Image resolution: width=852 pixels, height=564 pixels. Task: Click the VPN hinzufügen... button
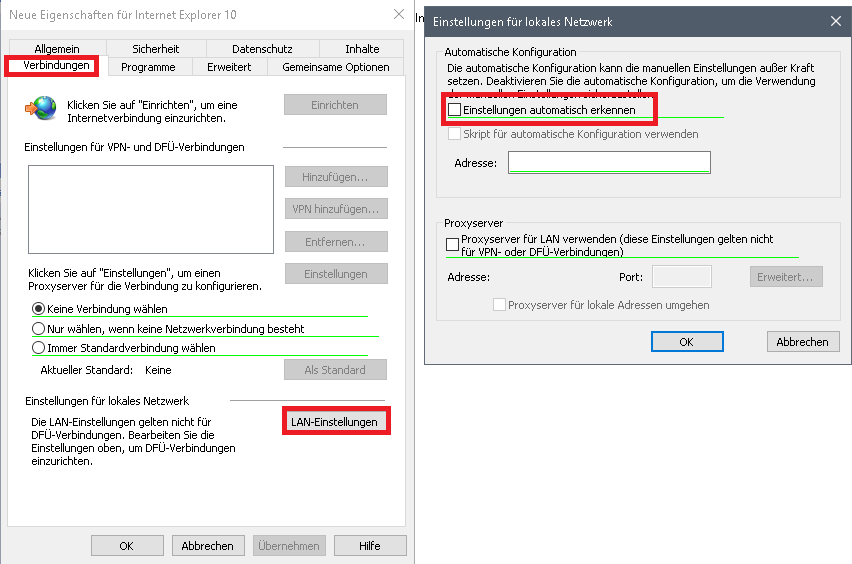click(x=335, y=209)
